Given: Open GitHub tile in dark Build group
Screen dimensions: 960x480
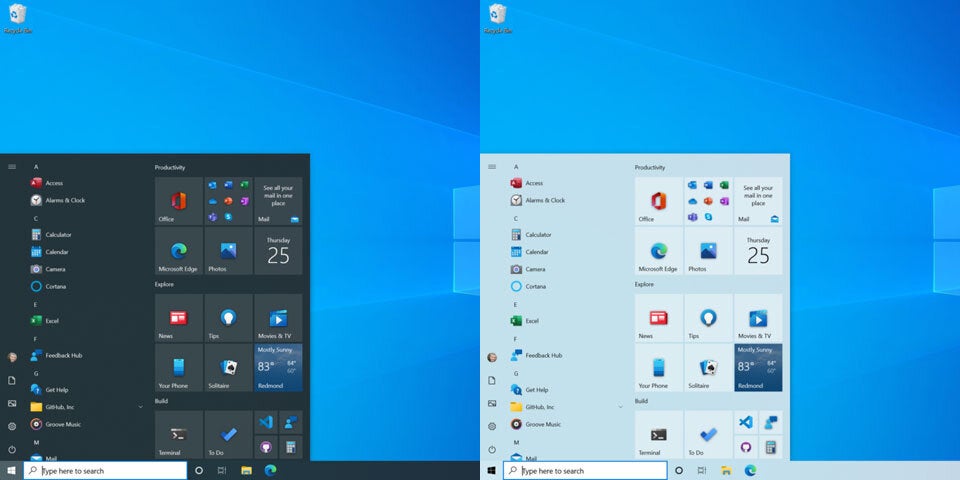Looking at the screenshot, I should (x=266, y=447).
